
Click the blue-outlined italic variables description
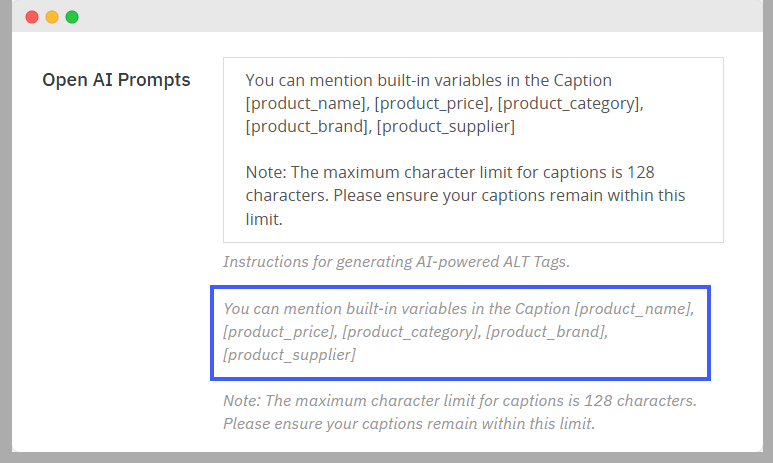click(x=460, y=331)
